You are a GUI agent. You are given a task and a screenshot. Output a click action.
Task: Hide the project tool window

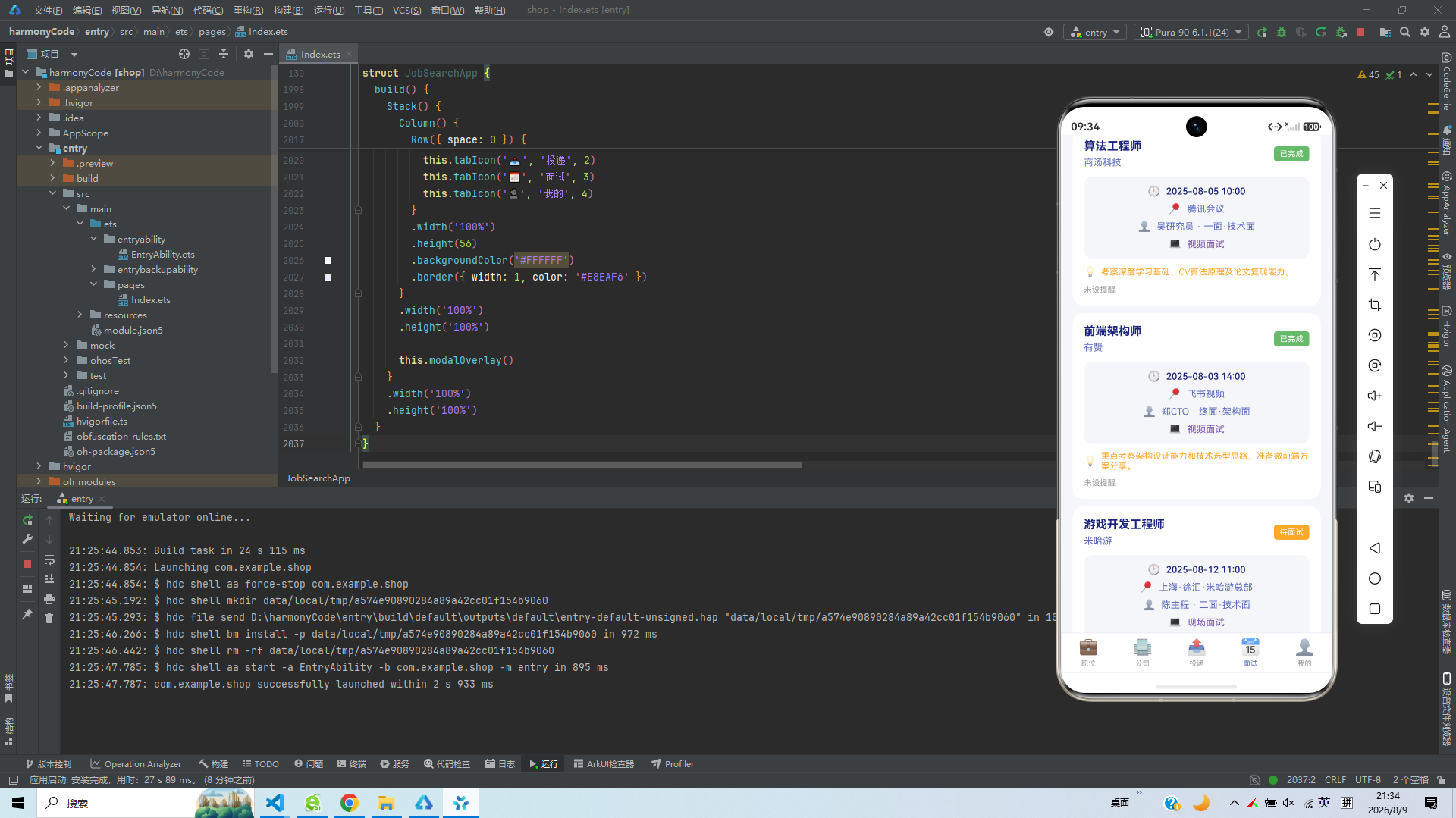tap(268, 54)
